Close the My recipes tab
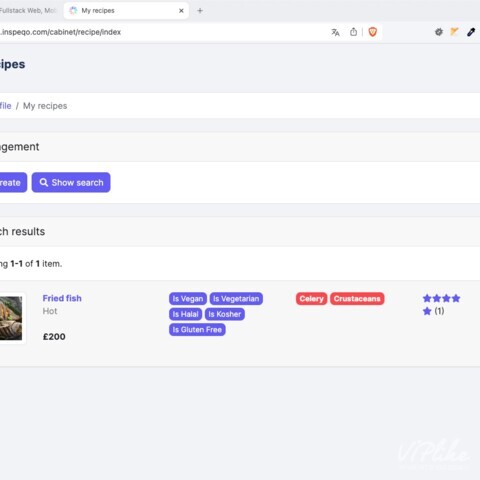 181,11
